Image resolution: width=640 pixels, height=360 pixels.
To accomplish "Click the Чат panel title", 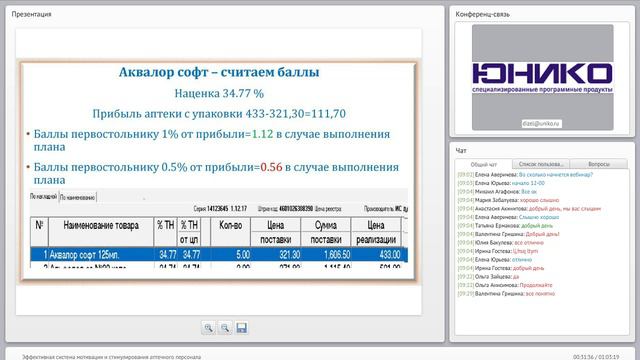I will tap(461, 151).
